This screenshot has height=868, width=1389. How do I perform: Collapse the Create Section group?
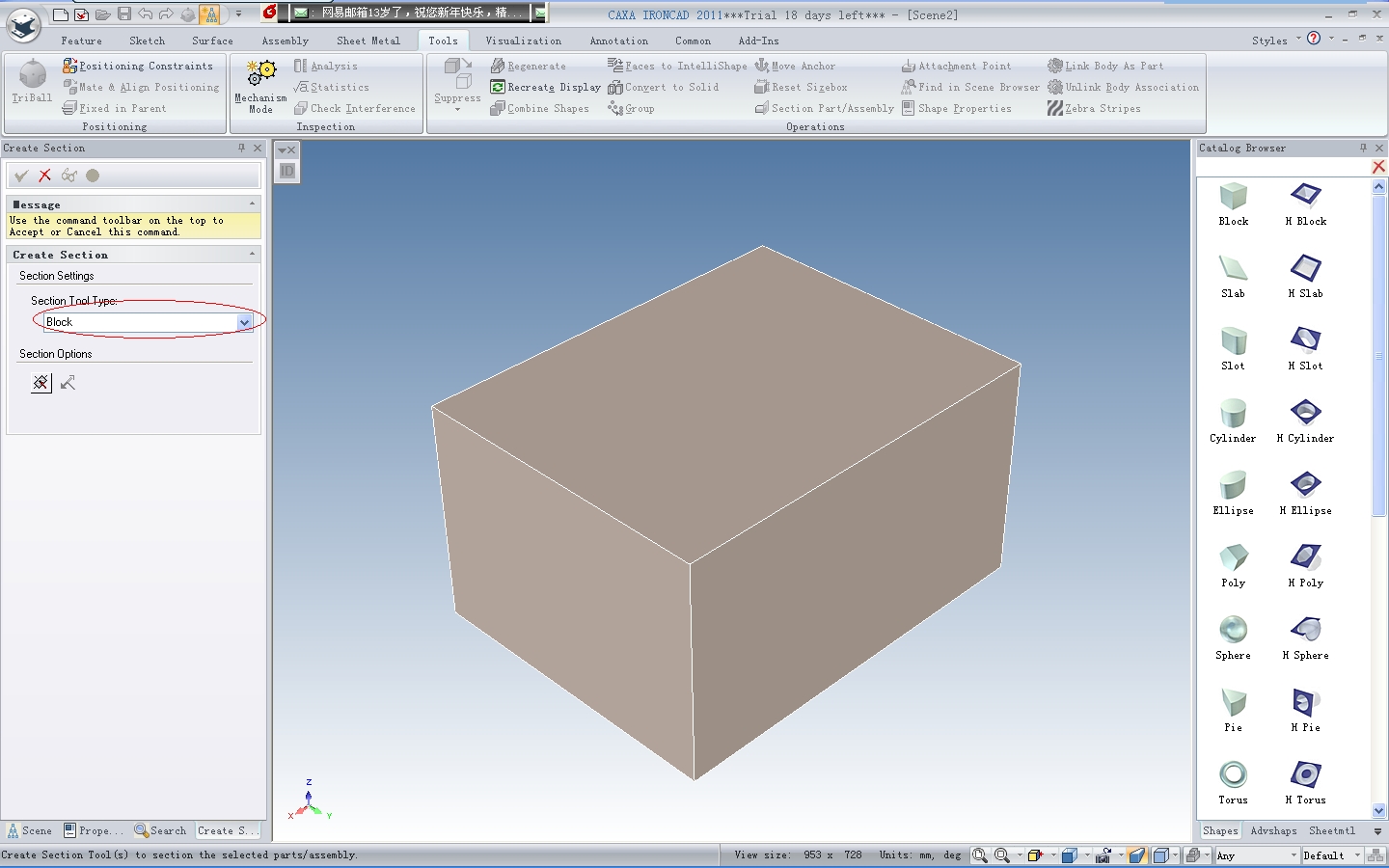(x=253, y=254)
